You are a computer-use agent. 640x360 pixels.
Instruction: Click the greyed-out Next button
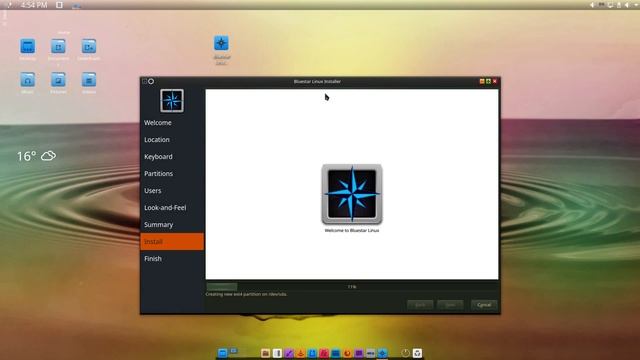click(450, 305)
